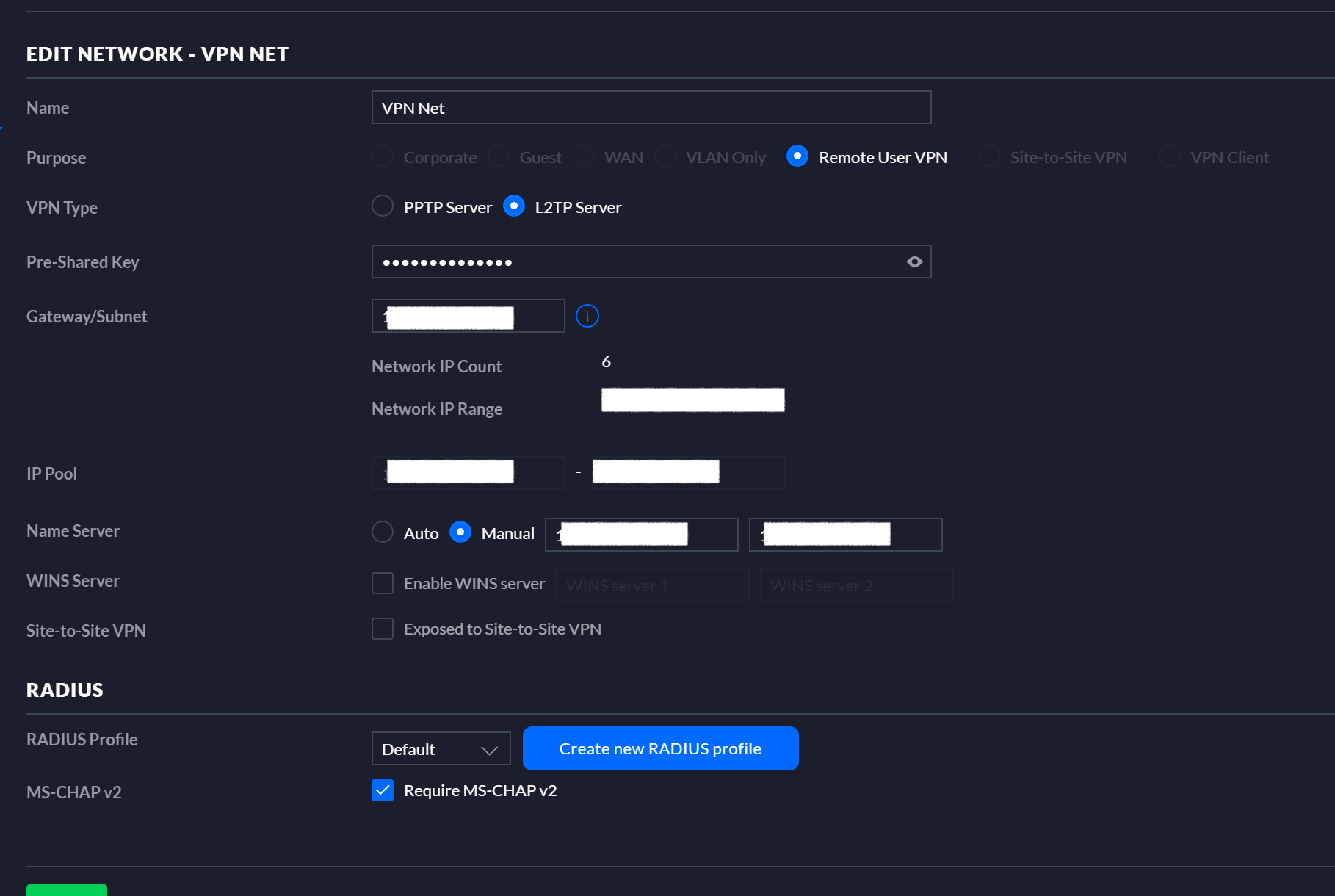1335x896 pixels.
Task: Uncheck Require MS-CHAP v2
Action: tap(383, 790)
